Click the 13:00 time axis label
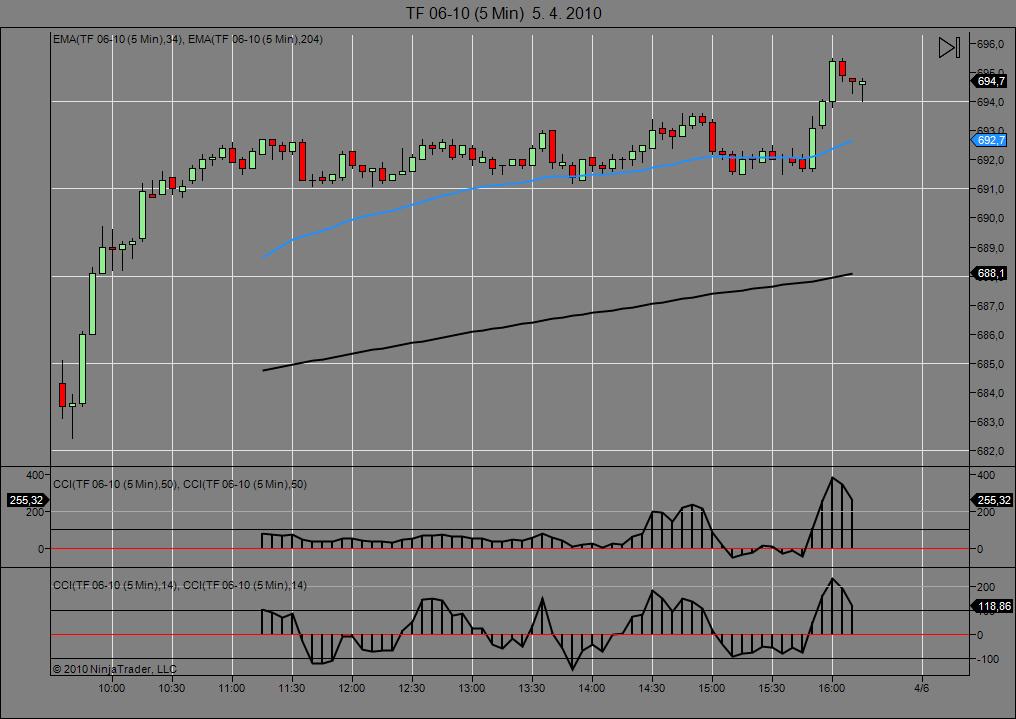This screenshot has height=719, width=1016. point(472,688)
